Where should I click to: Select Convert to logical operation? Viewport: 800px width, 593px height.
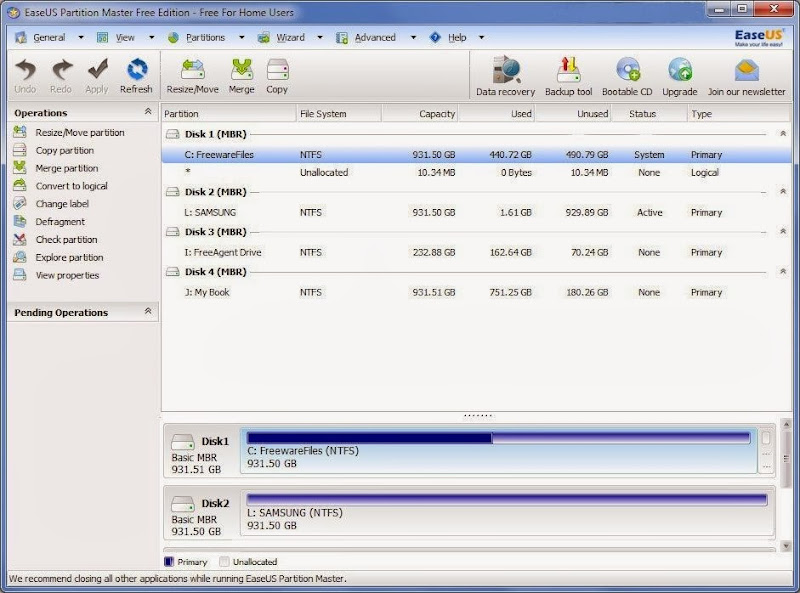[71, 186]
